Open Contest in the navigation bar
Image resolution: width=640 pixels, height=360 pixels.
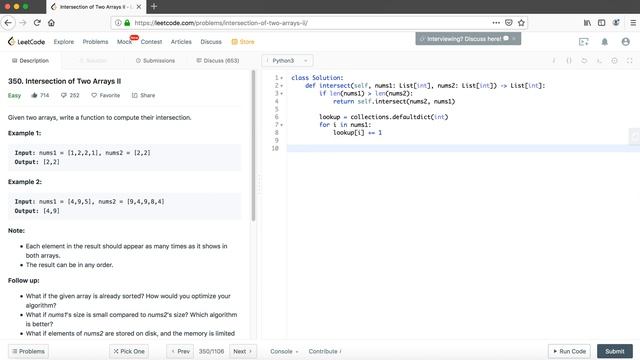[151, 42]
